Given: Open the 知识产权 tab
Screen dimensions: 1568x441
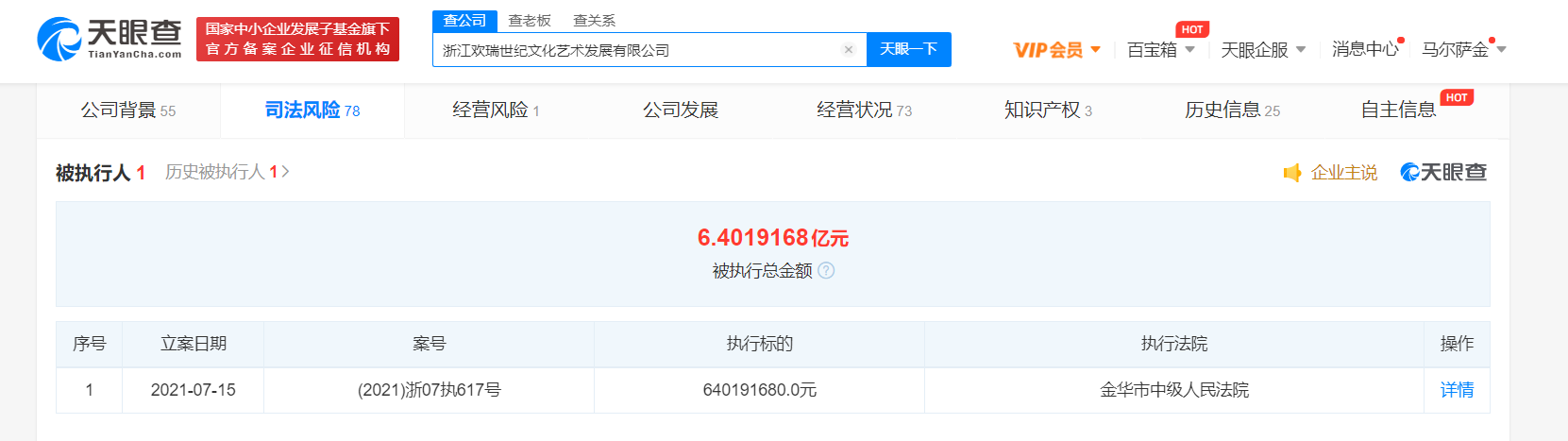Looking at the screenshot, I should click(1047, 110).
